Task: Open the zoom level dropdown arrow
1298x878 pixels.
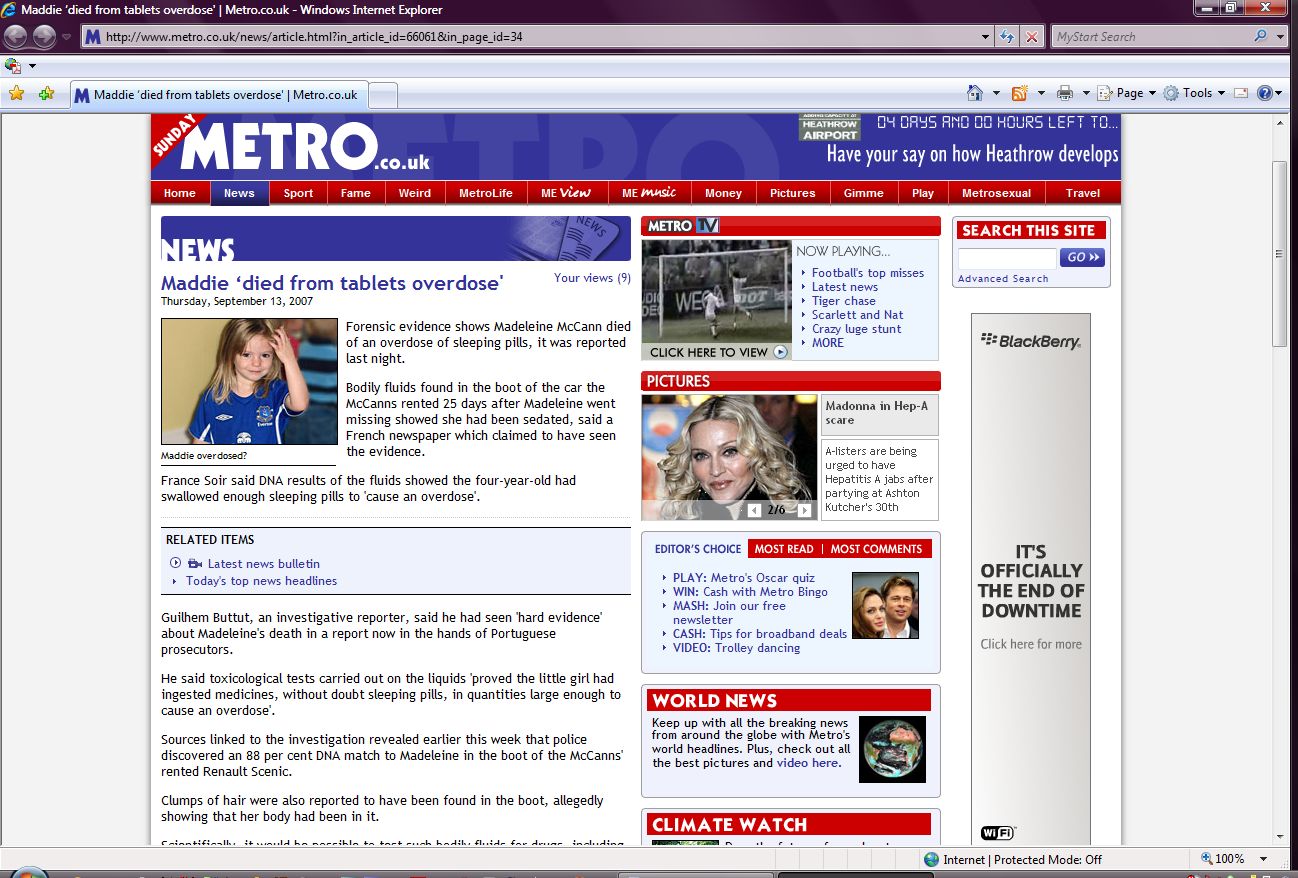Action: click(x=1264, y=859)
